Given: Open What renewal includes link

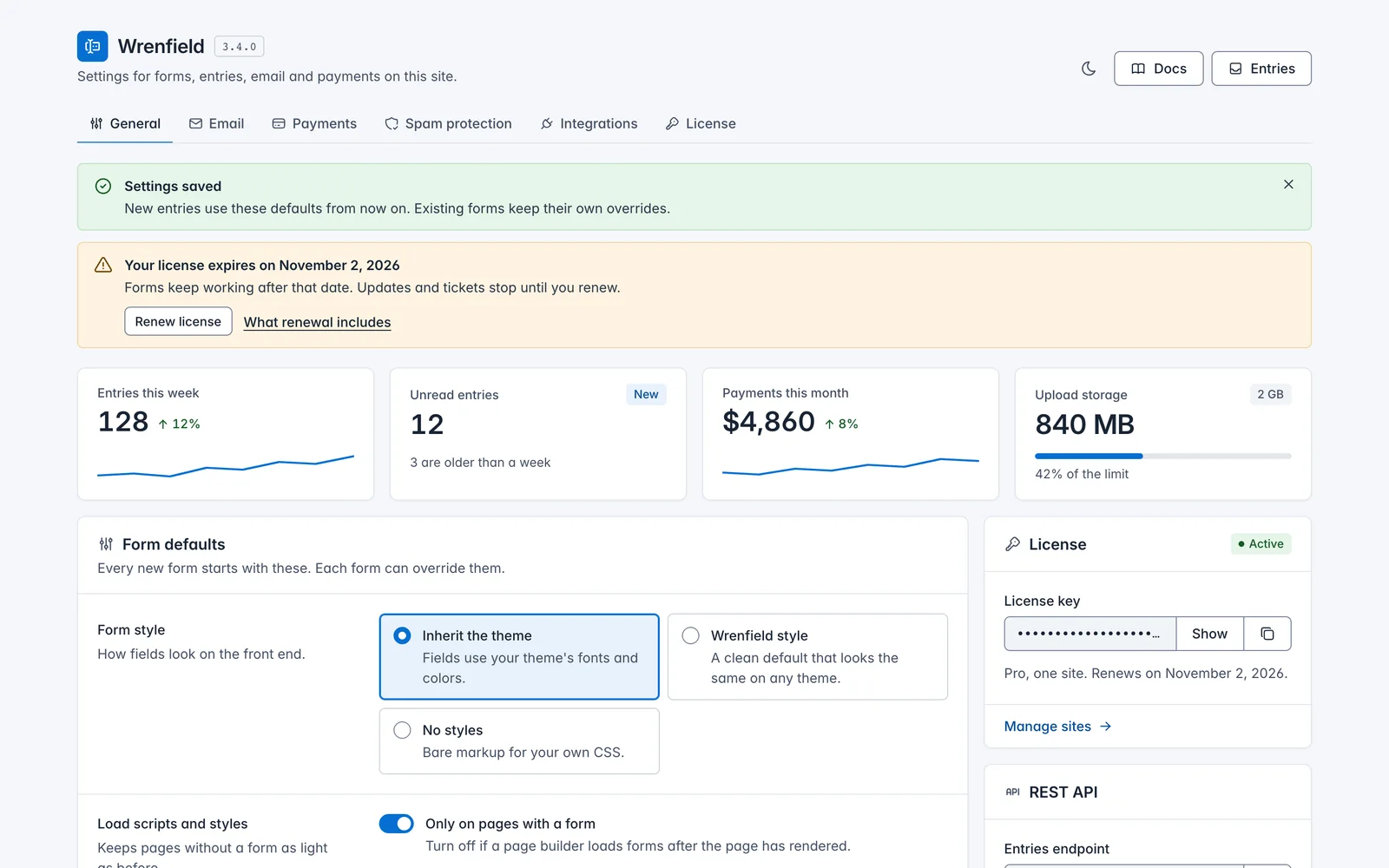Looking at the screenshot, I should [x=317, y=322].
